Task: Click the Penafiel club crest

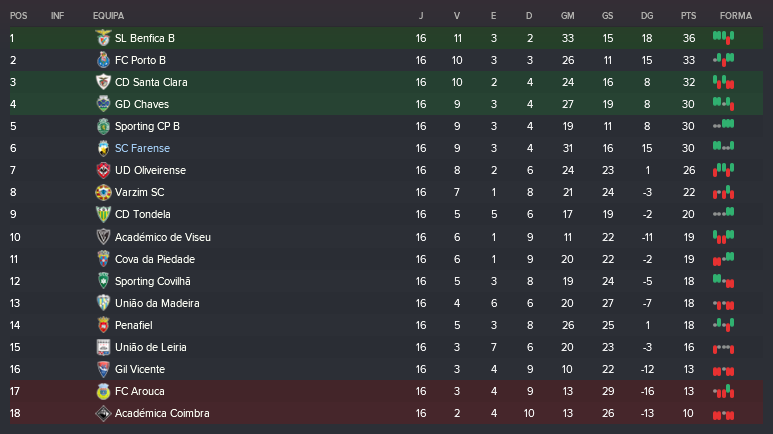Action: [x=102, y=325]
